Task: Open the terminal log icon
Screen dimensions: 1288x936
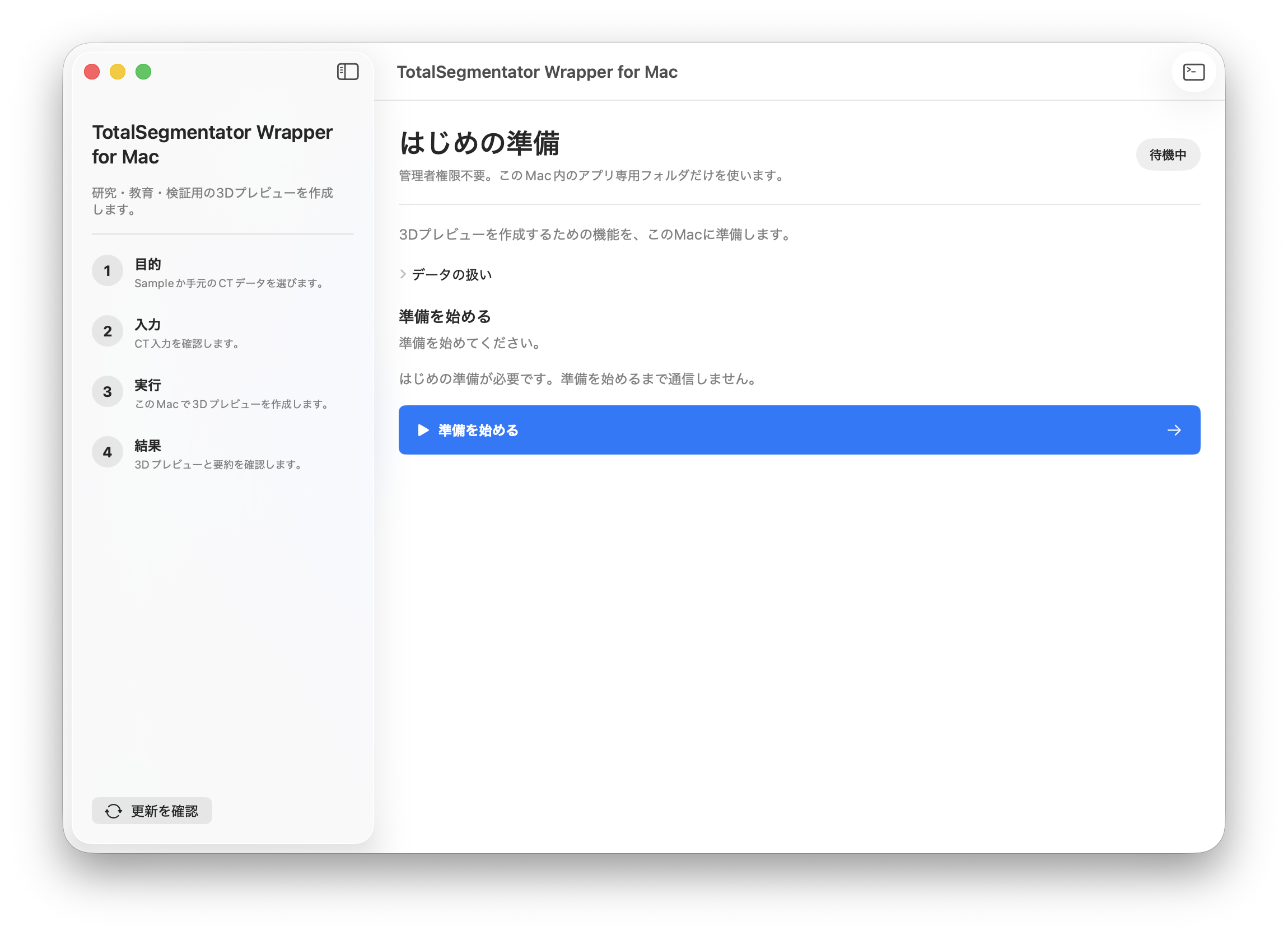Action: (x=1193, y=72)
